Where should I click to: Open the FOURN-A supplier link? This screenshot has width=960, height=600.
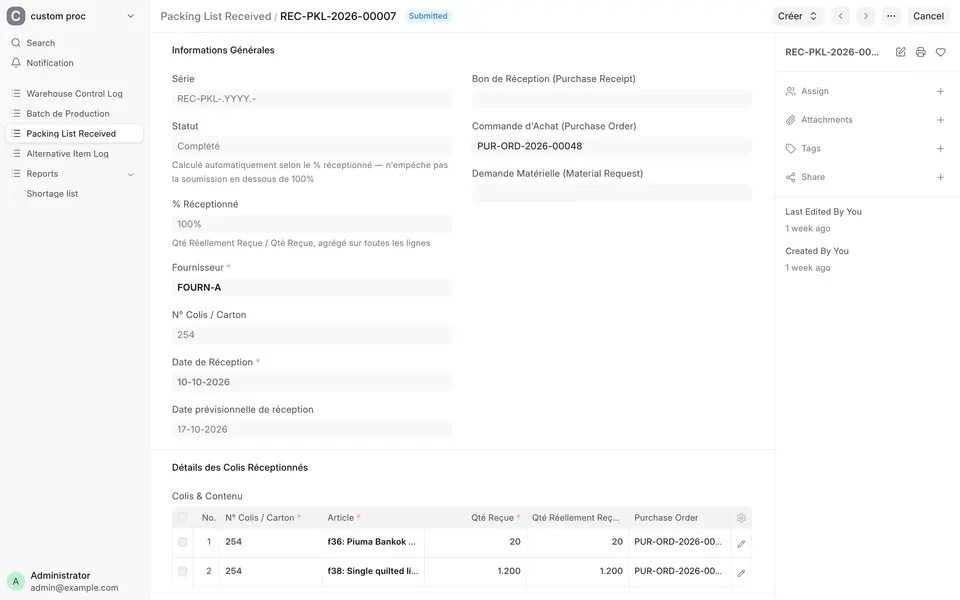click(x=199, y=288)
